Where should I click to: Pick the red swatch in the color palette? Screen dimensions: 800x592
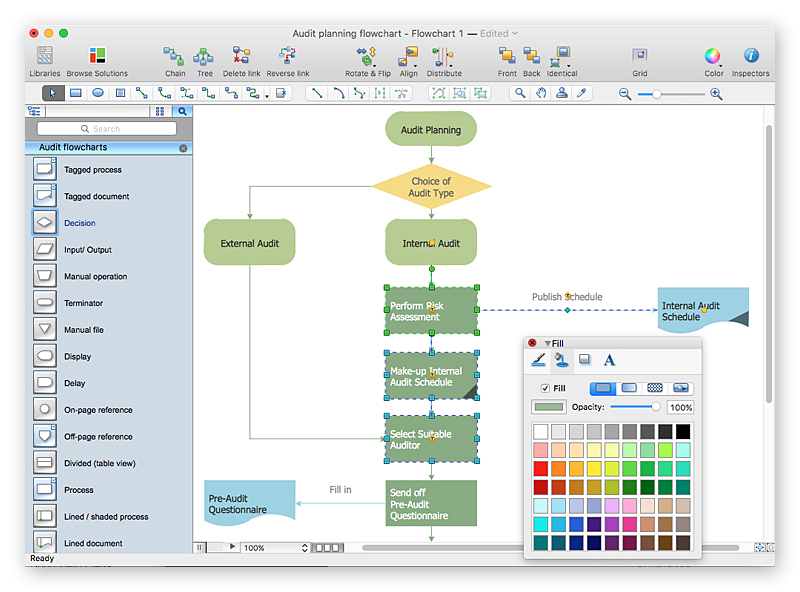[x=540, y=469]
